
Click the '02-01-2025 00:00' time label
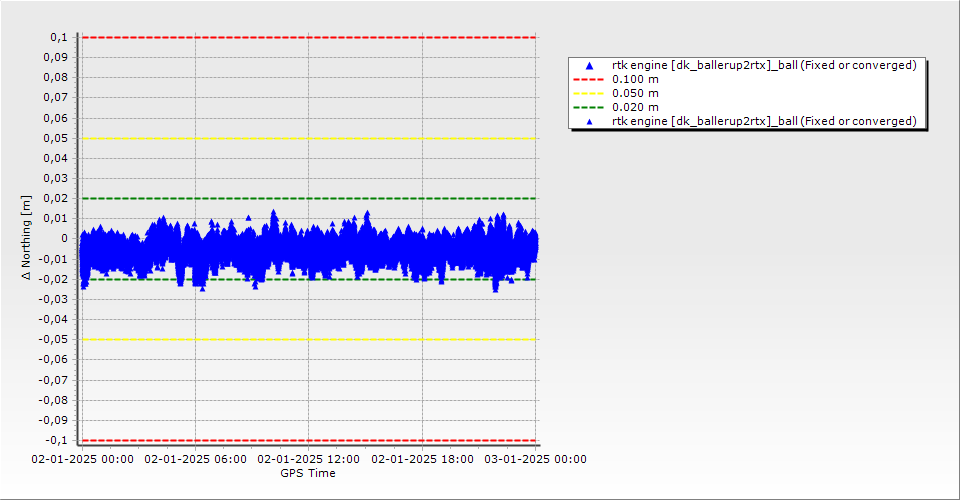tap(83, 459)
